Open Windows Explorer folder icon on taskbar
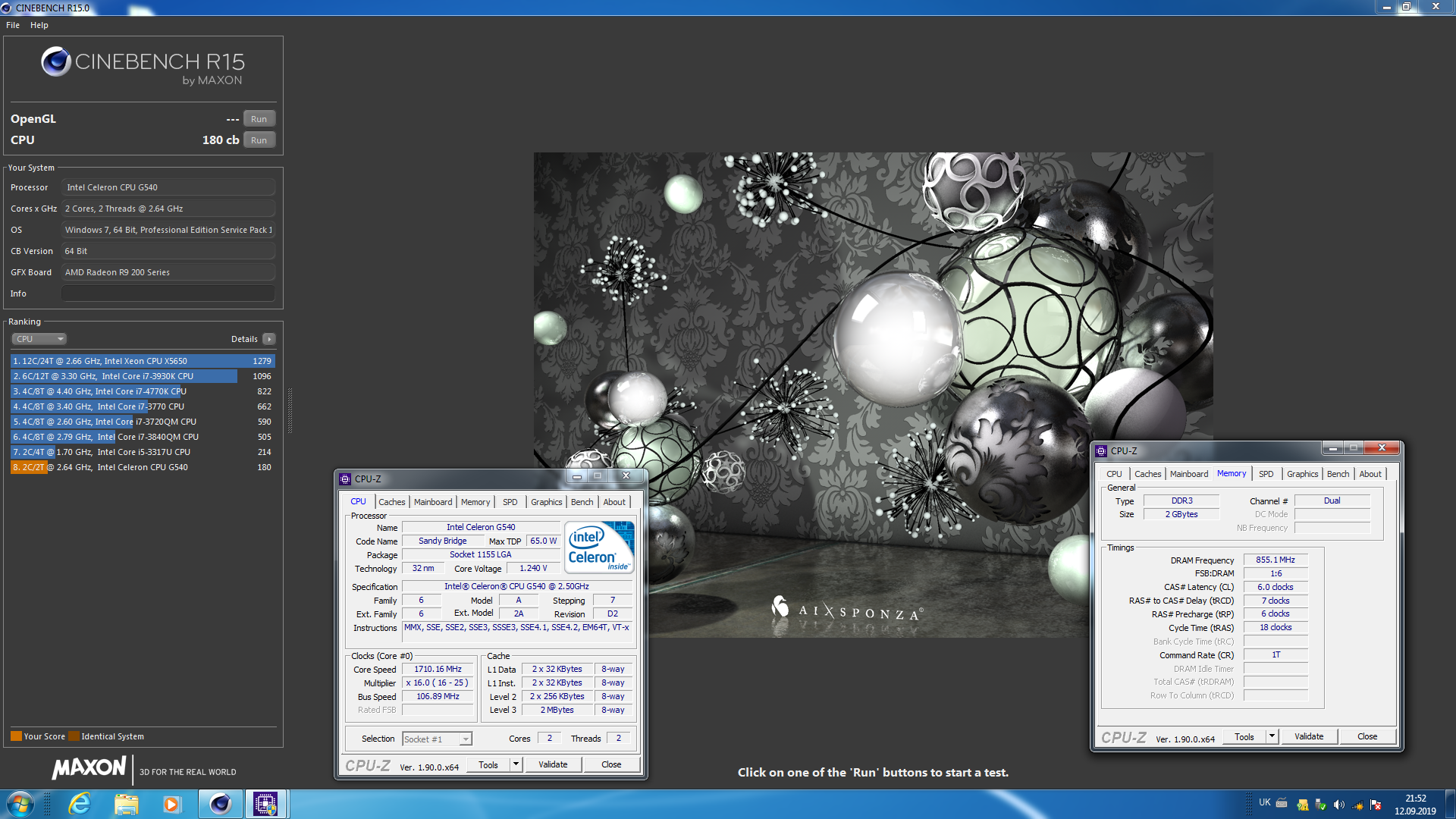 (127, 804)
